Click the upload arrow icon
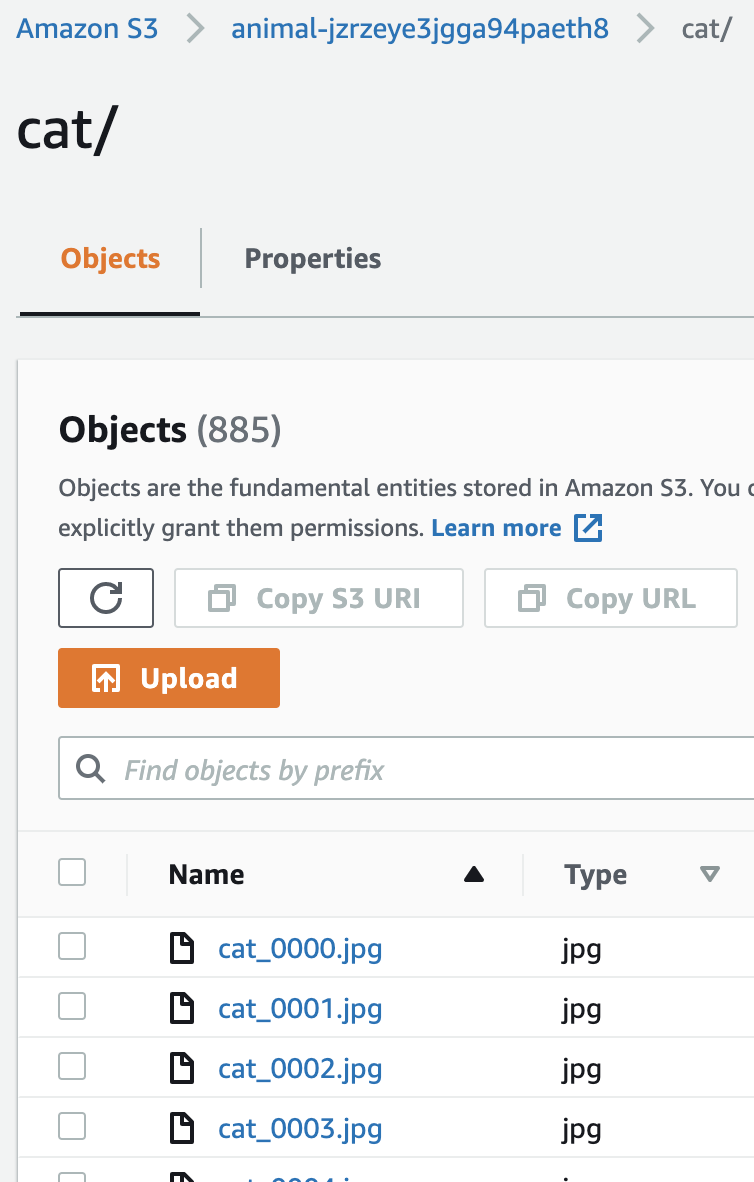The image size is (754, 1182). click(x=106, y=679)
